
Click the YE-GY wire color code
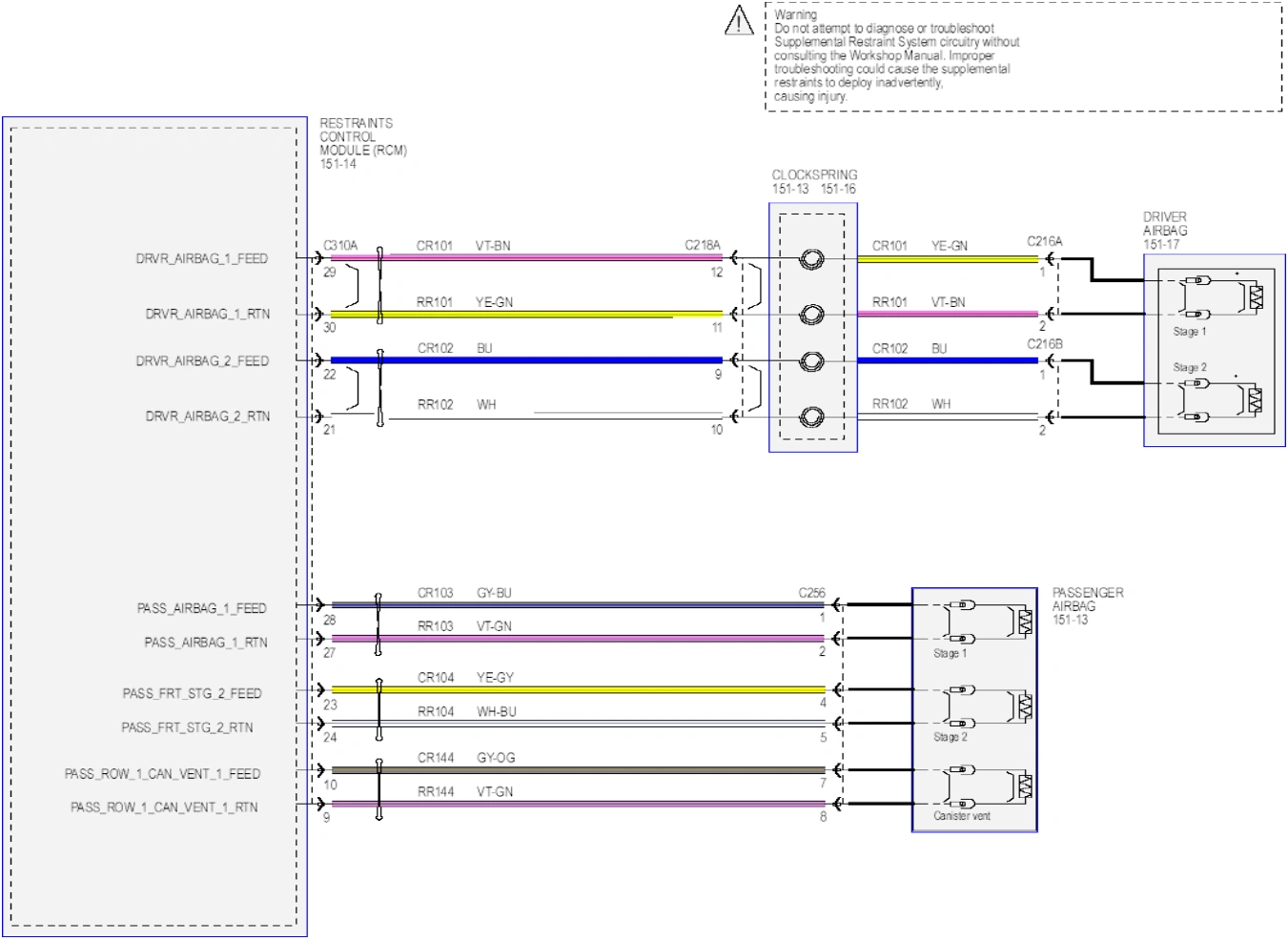click(495, 678)
